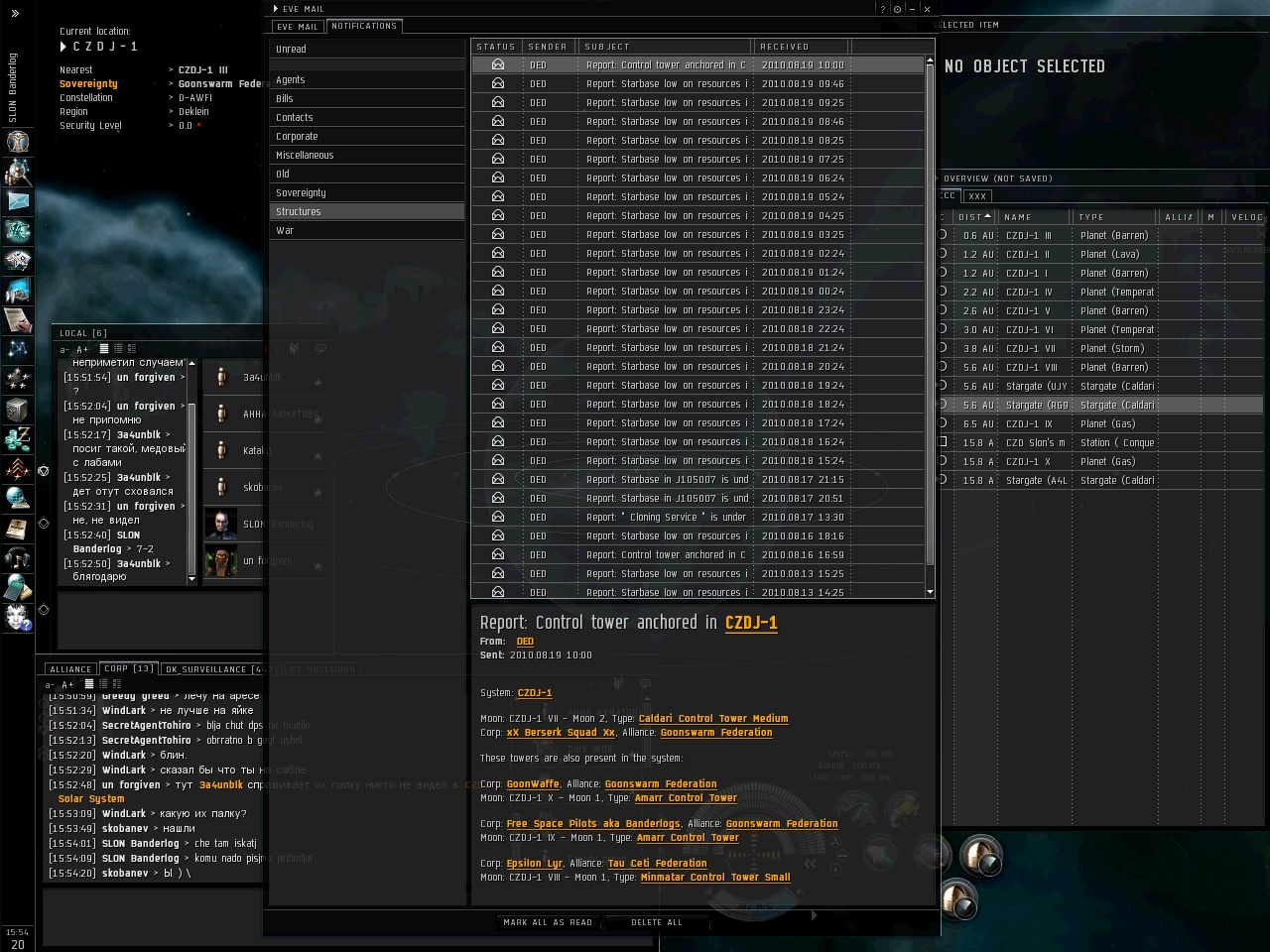
Task: Open the Assets cube icon
Action: 18,410
